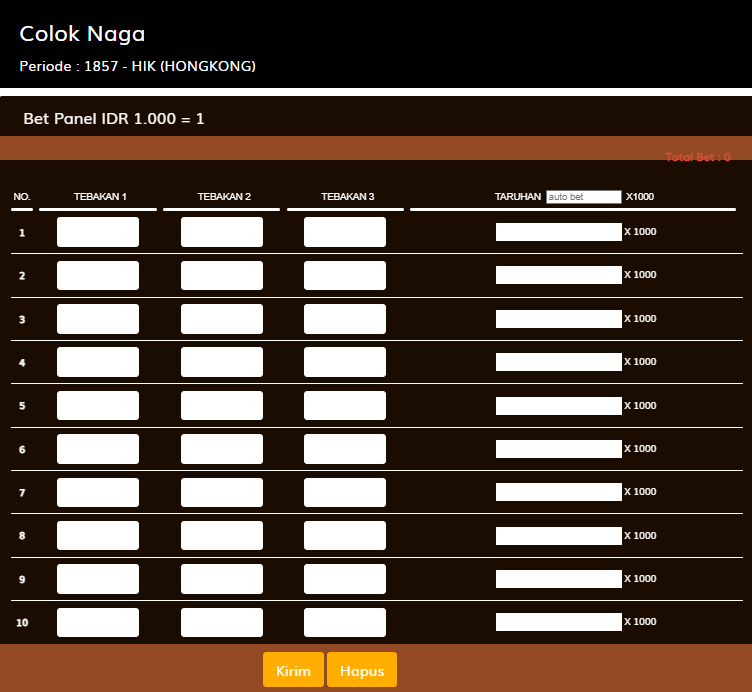This screenshot has width=752, height=692.
Task: Focus Taruhan field in row 3
Action: (559, 319)
